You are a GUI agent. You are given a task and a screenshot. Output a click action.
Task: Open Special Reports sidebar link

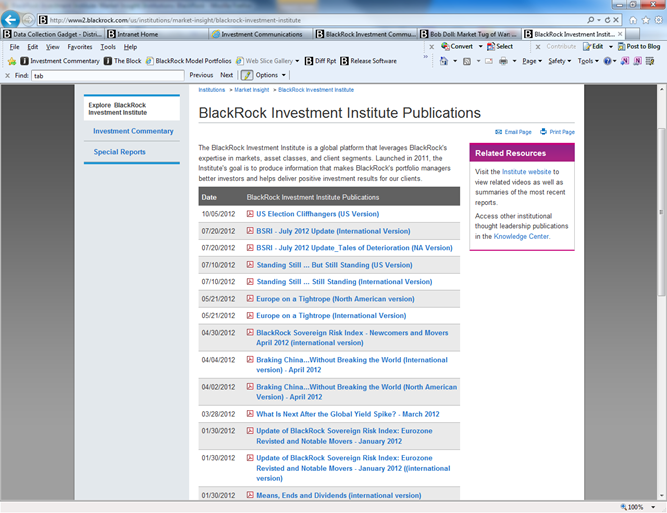120,152
